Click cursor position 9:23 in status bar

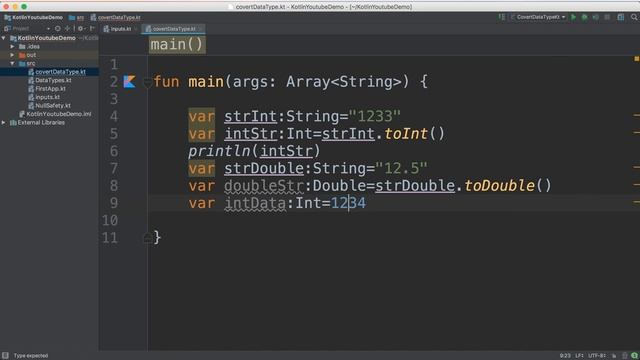565,356
